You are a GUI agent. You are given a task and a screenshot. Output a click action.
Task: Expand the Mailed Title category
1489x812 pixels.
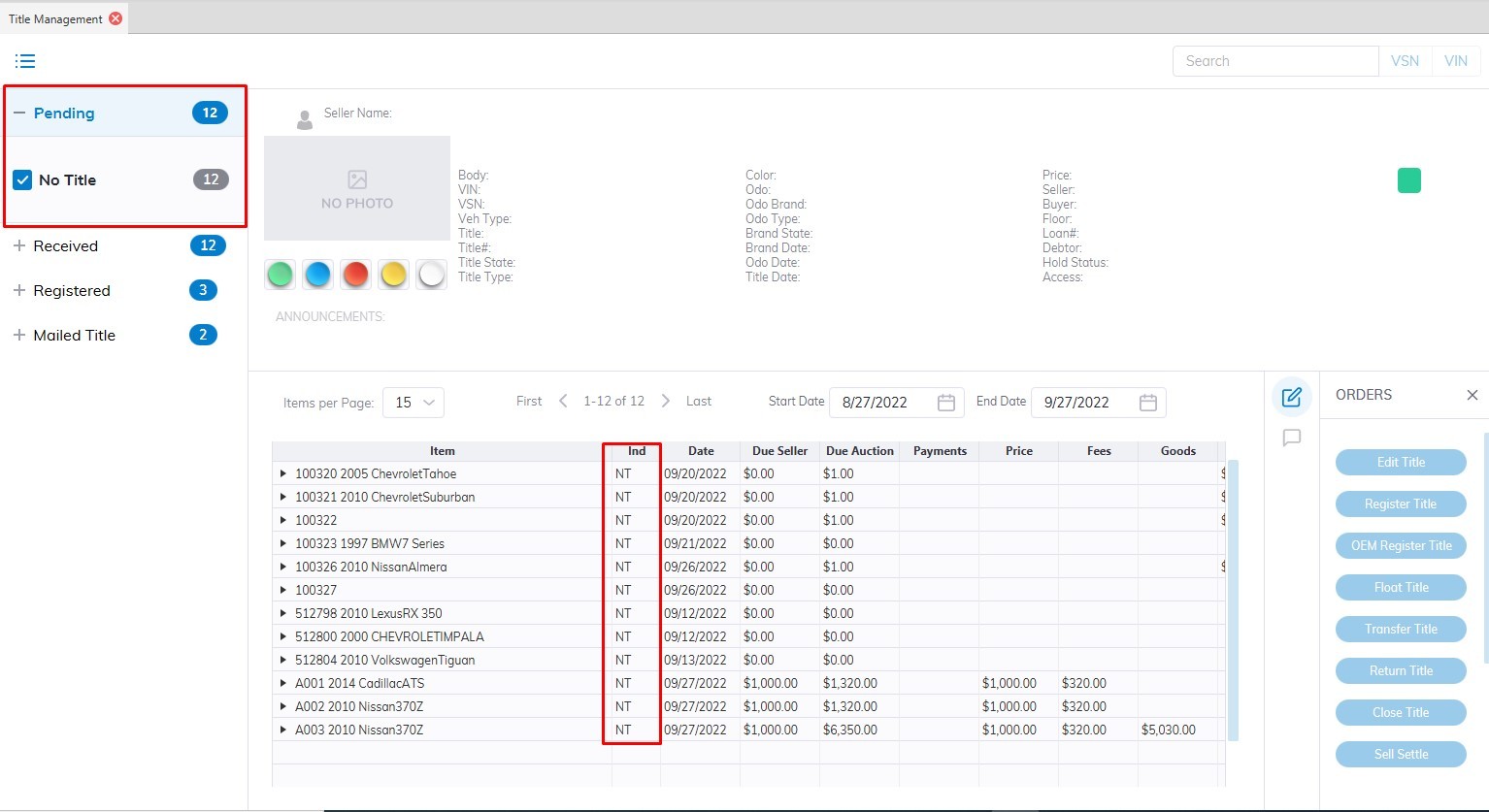19,336
